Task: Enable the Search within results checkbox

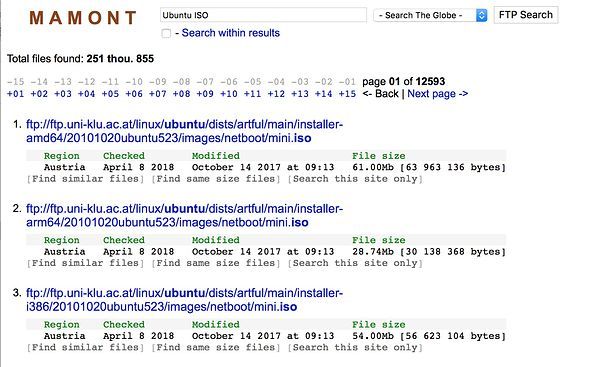Action: pyautogui.click(x=166, y=33)
